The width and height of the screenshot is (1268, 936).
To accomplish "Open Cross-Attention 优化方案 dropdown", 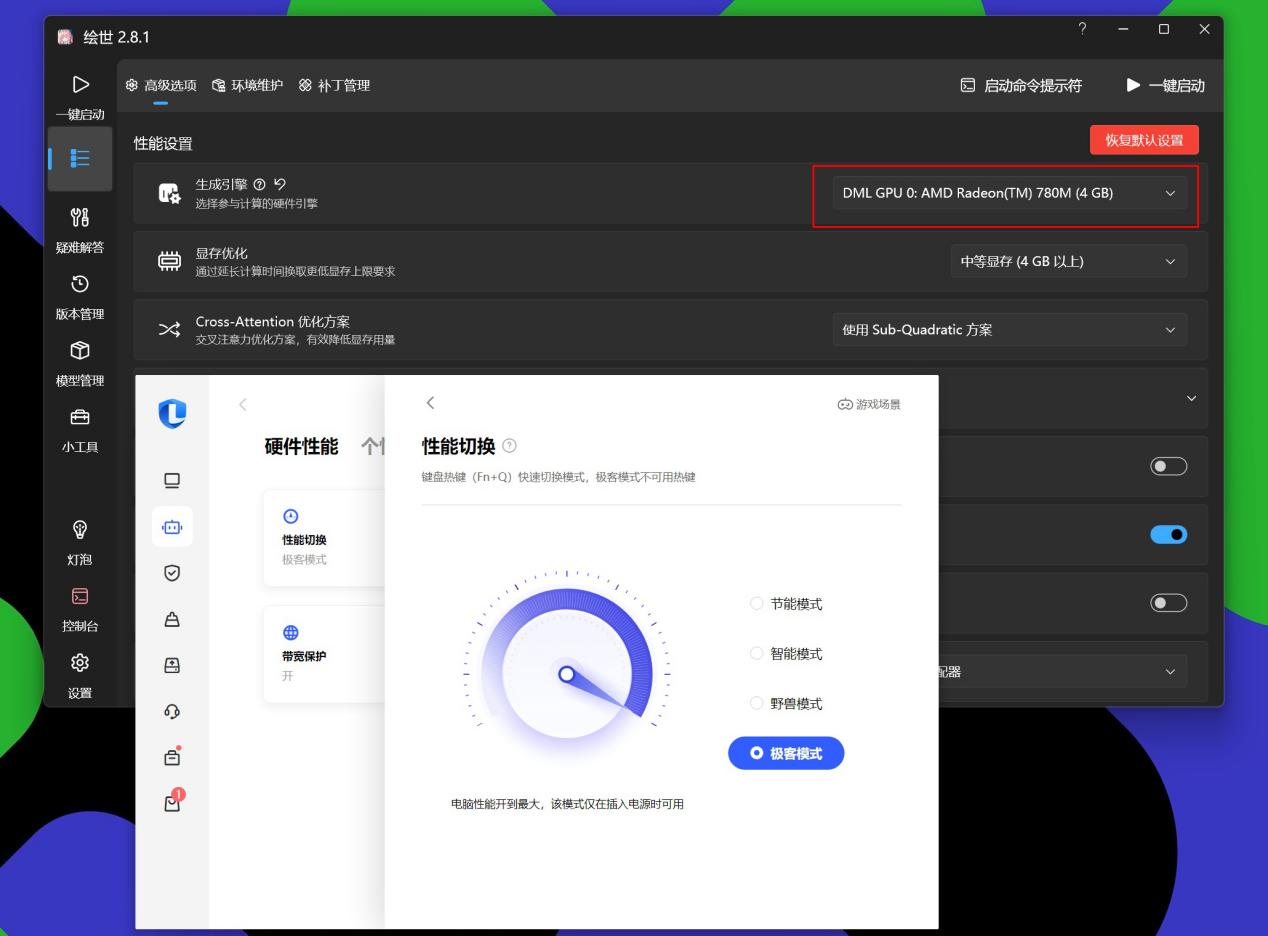I will point(1009,330).
